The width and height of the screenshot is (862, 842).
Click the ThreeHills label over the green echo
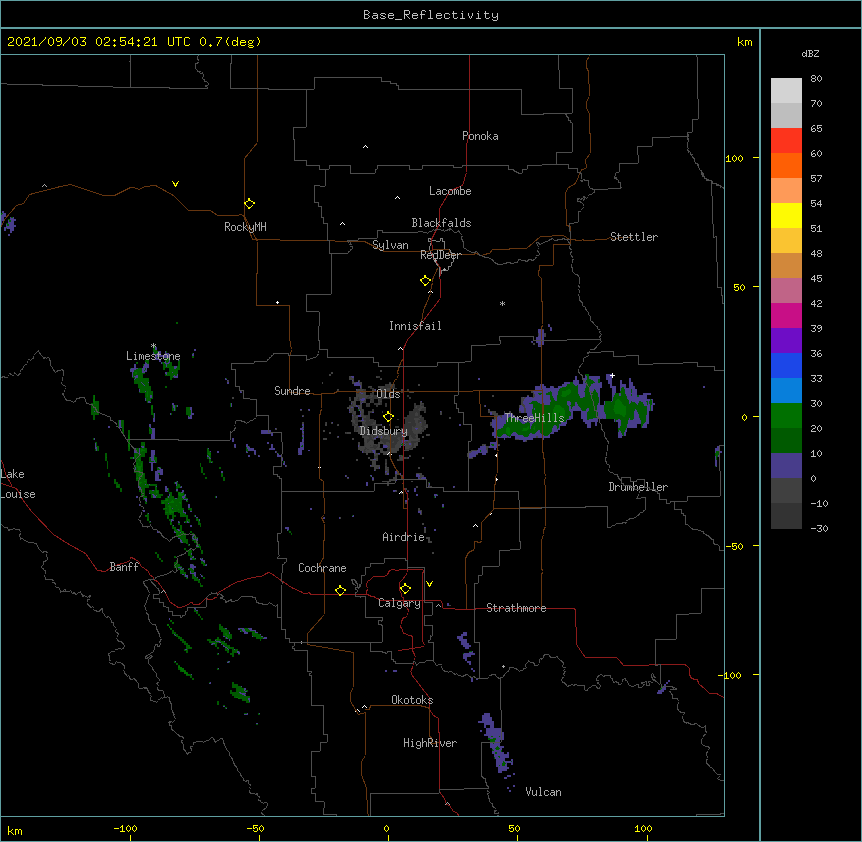(534, 418)
